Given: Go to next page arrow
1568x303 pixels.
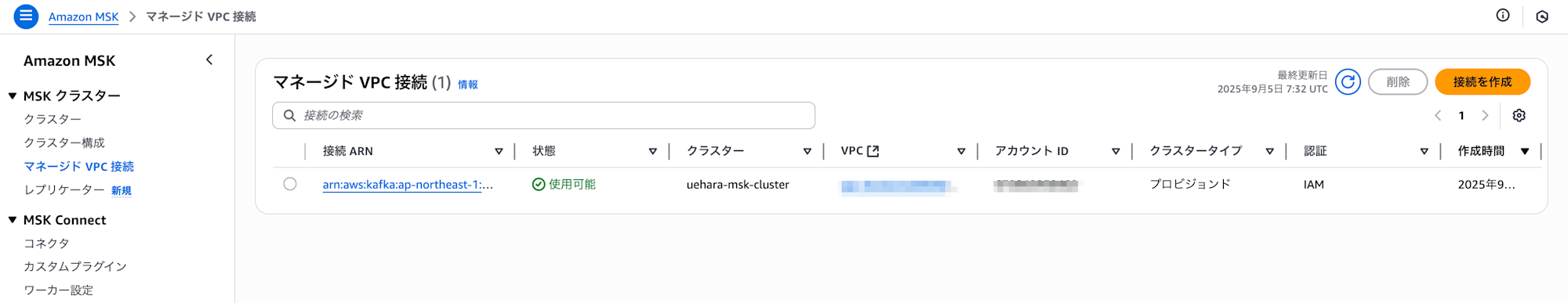Looking at the screenshot, I should tap(1485, 115).
